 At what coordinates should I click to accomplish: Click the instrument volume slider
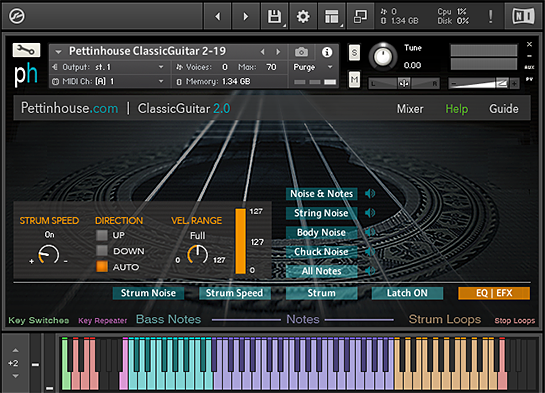click(x=479, y=83)
